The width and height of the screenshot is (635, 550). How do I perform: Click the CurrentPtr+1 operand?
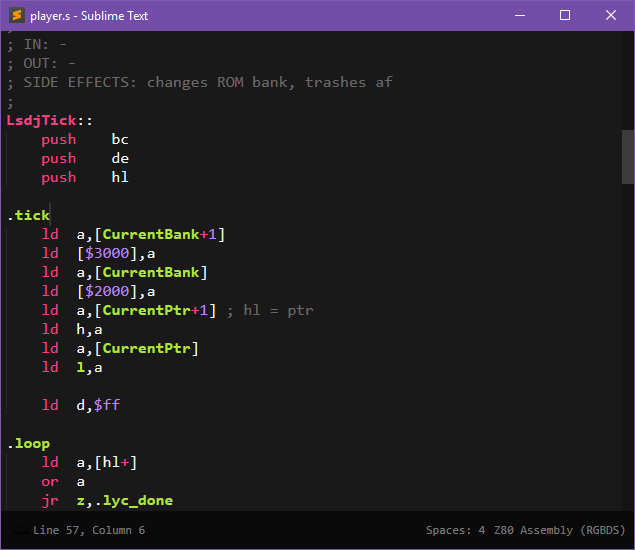[x=155, y=310]
